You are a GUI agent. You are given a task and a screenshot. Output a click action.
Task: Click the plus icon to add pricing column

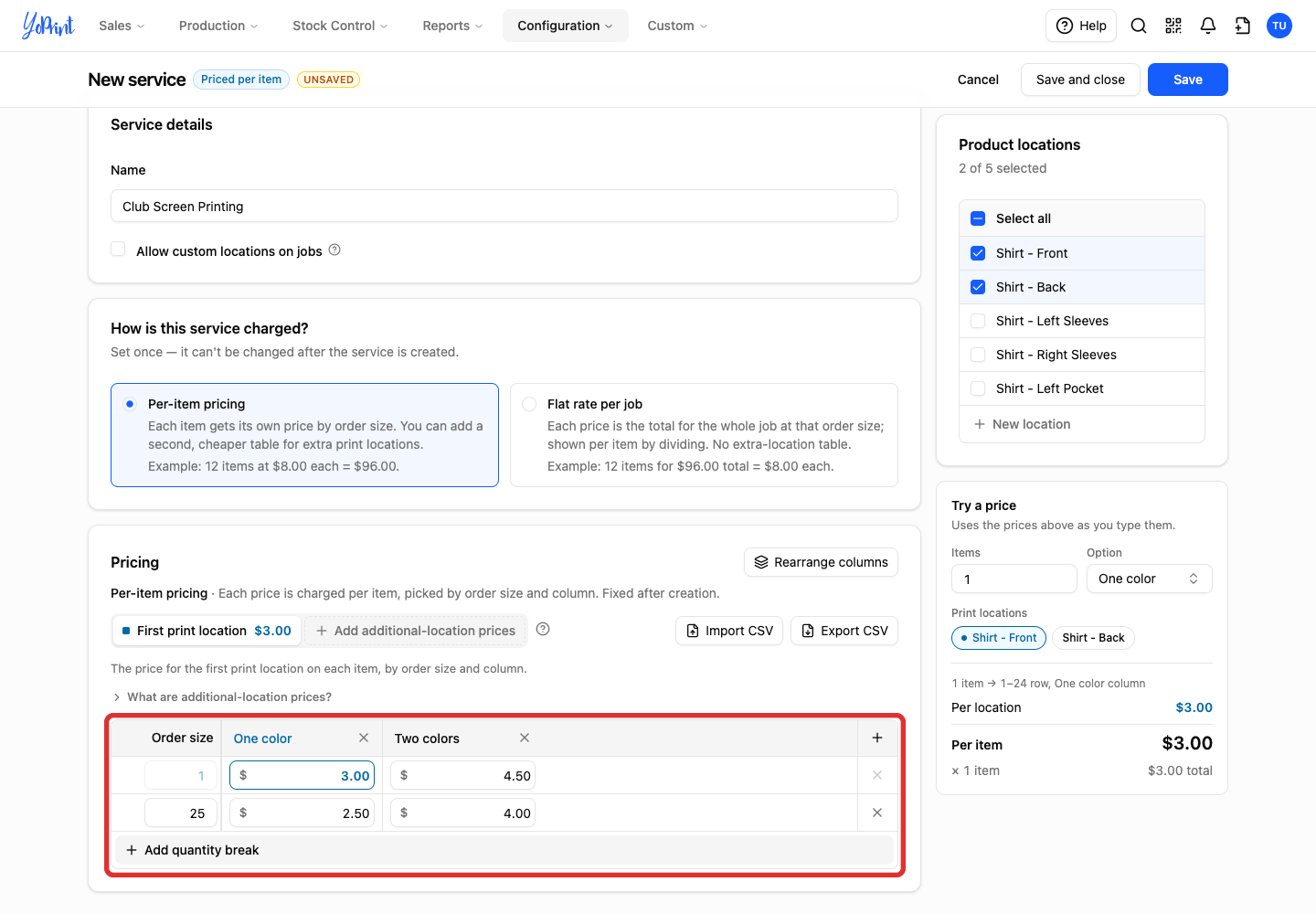877,738
